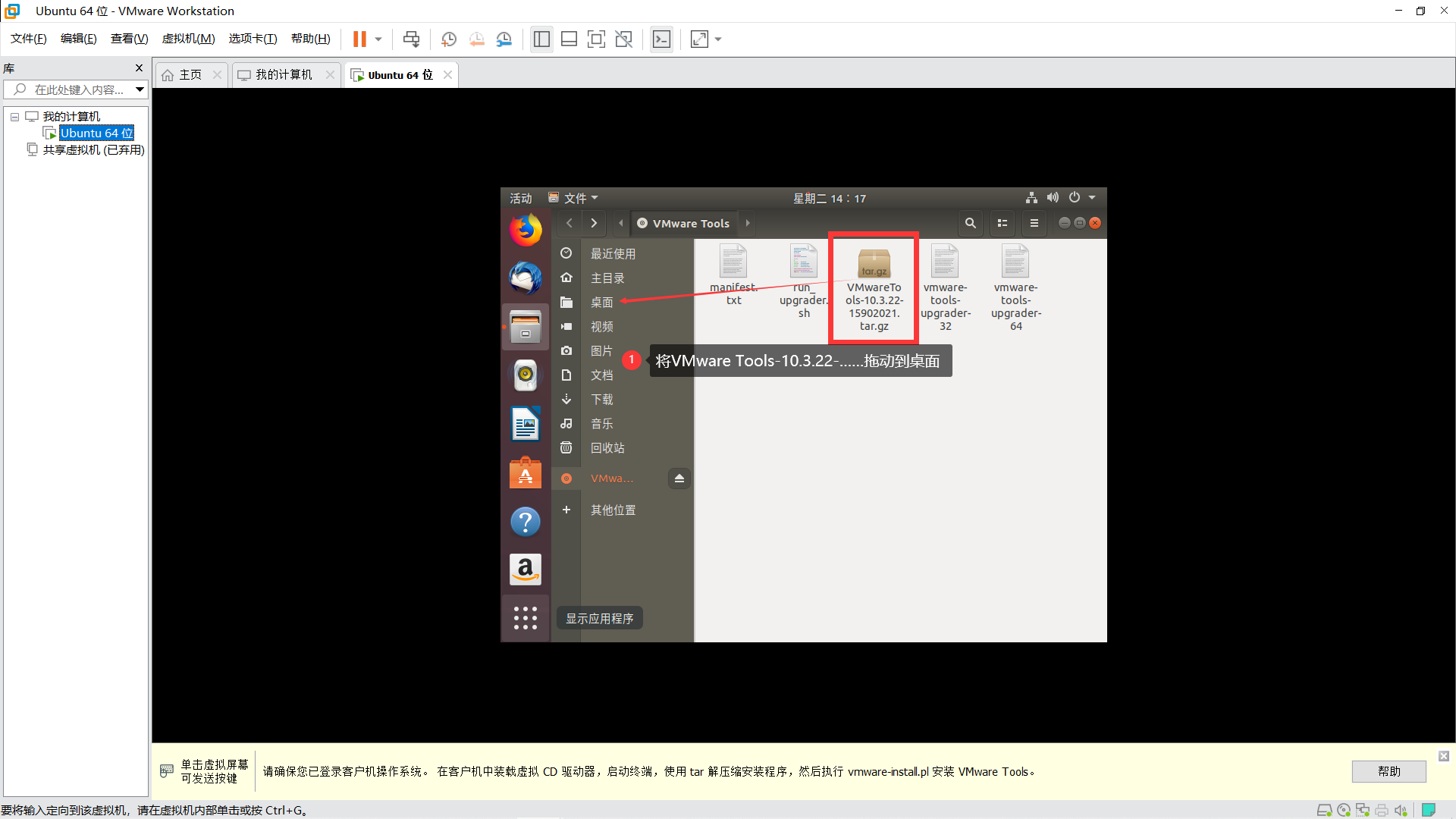Screen dimensions: 1456x819
Task: Open the hamburger menu in Files
Action: click(x=1034, y=223)
